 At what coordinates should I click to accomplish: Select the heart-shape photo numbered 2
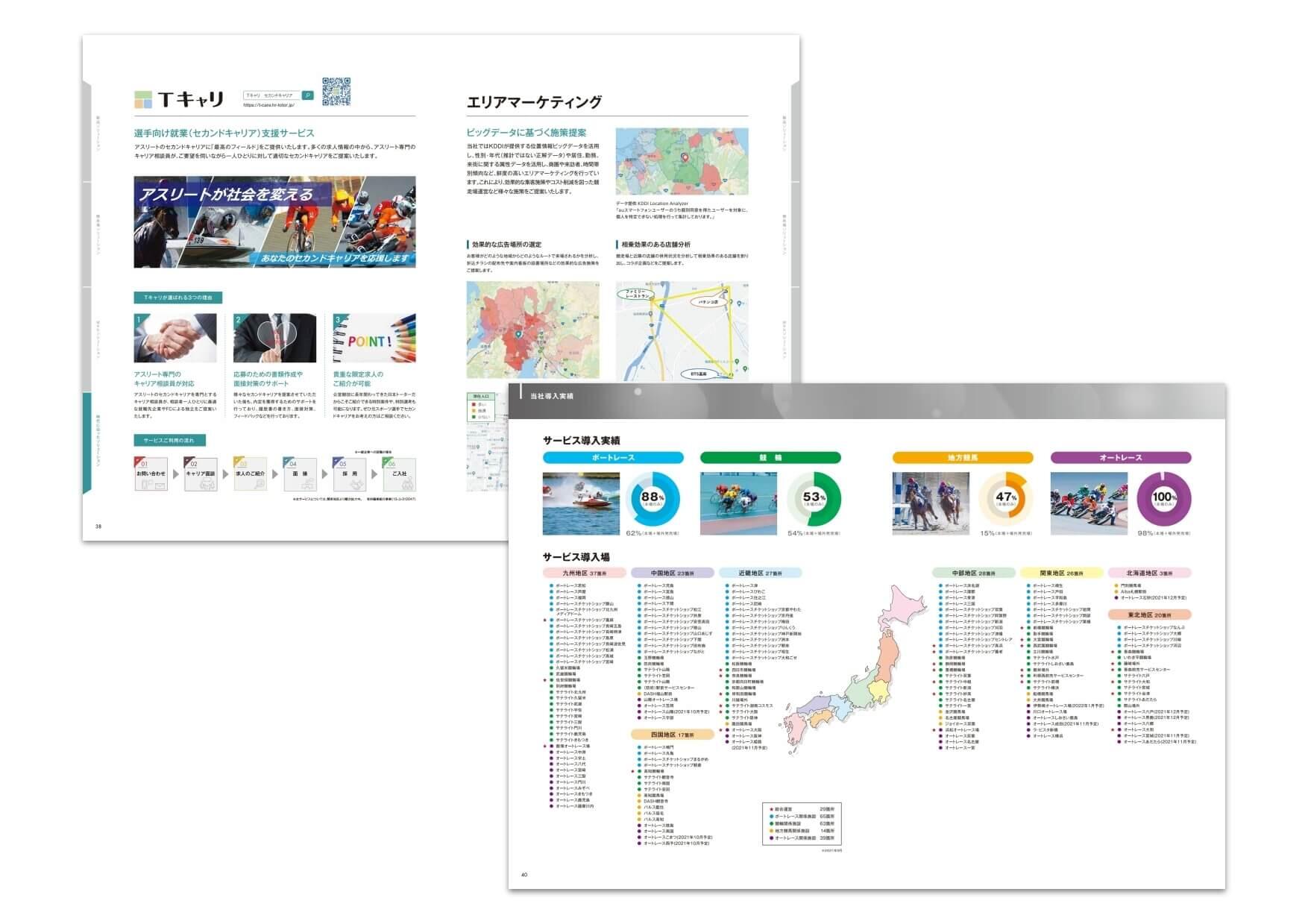coord(274,338)
